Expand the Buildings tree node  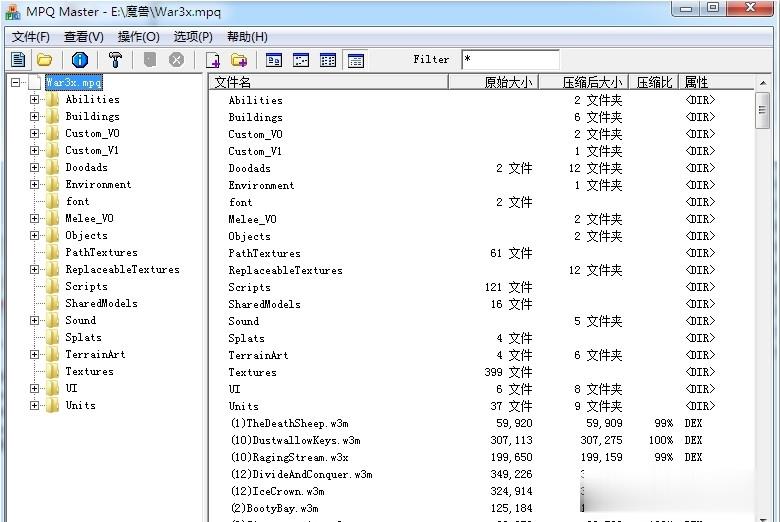tap(34, 116)
